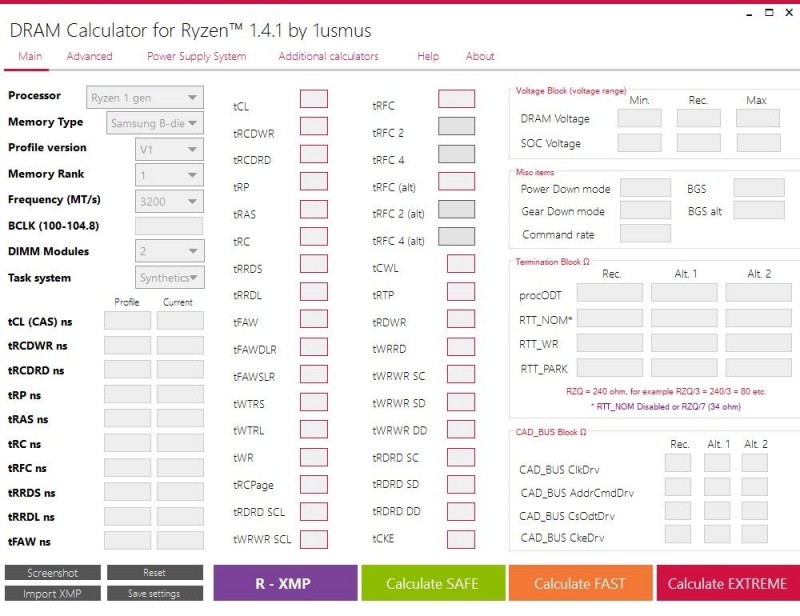
Task: Click DRAM Voltage Rec. field
Action: pyautogui.click(x=698, y=118)
